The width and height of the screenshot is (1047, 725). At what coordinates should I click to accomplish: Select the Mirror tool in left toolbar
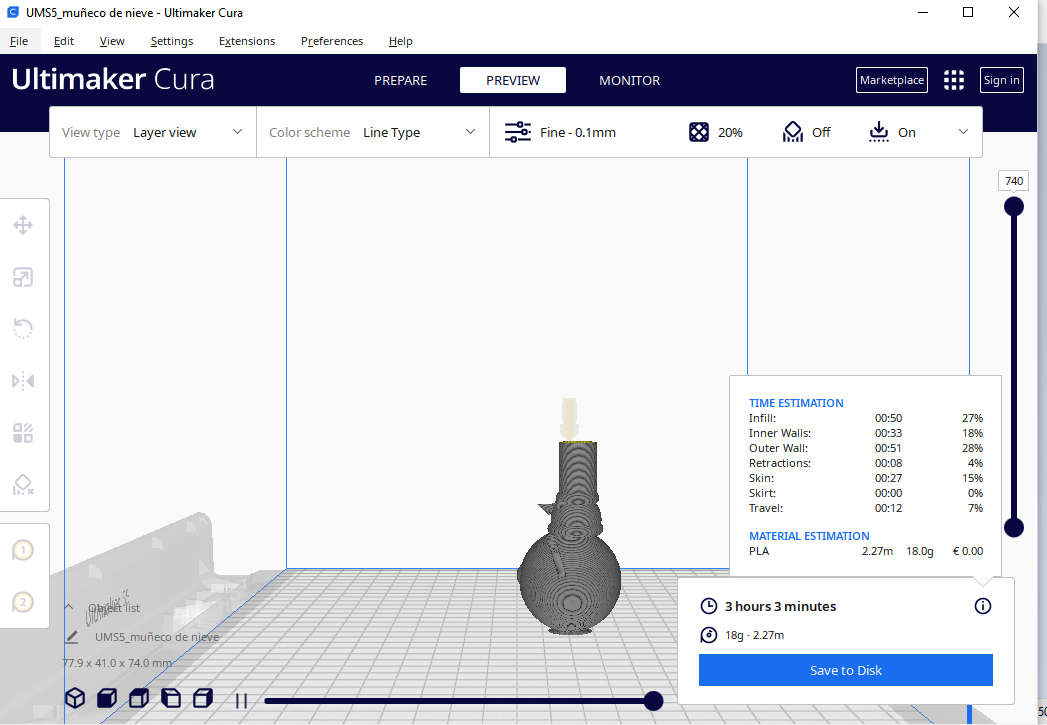pyautogui.click(x=23, y=381)
